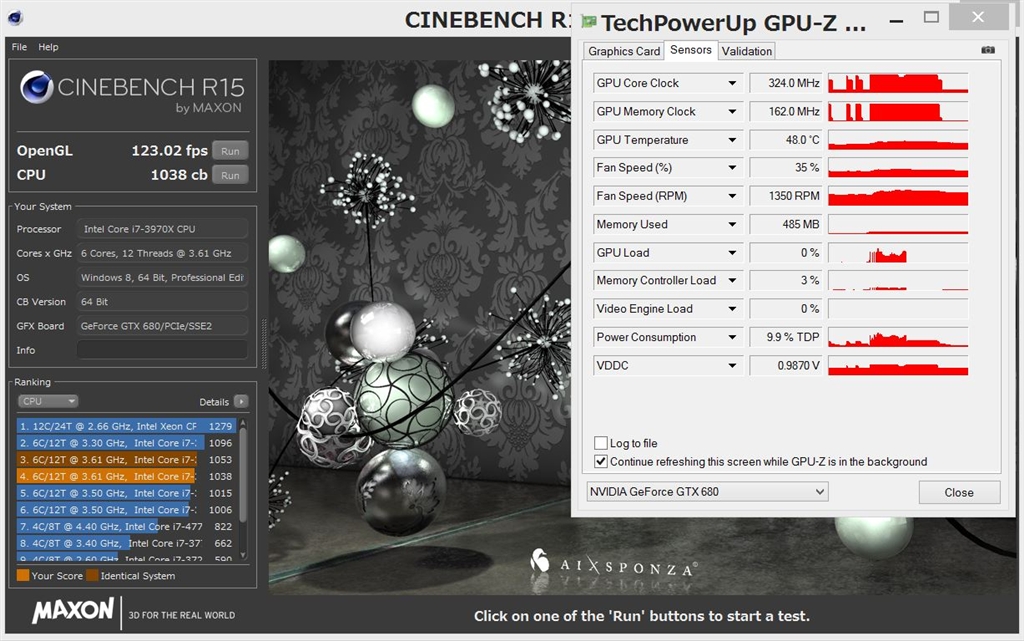The width and height of the screenshot is (1024, 641).
Task: Select ranking row 4 scoring 1038
Action: click(126, 477)
